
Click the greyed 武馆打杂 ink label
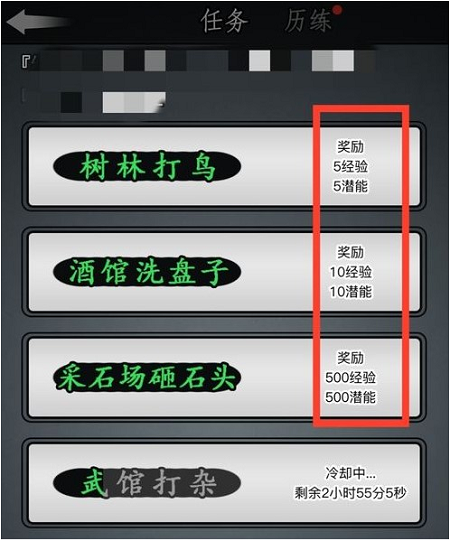point(147,483)
